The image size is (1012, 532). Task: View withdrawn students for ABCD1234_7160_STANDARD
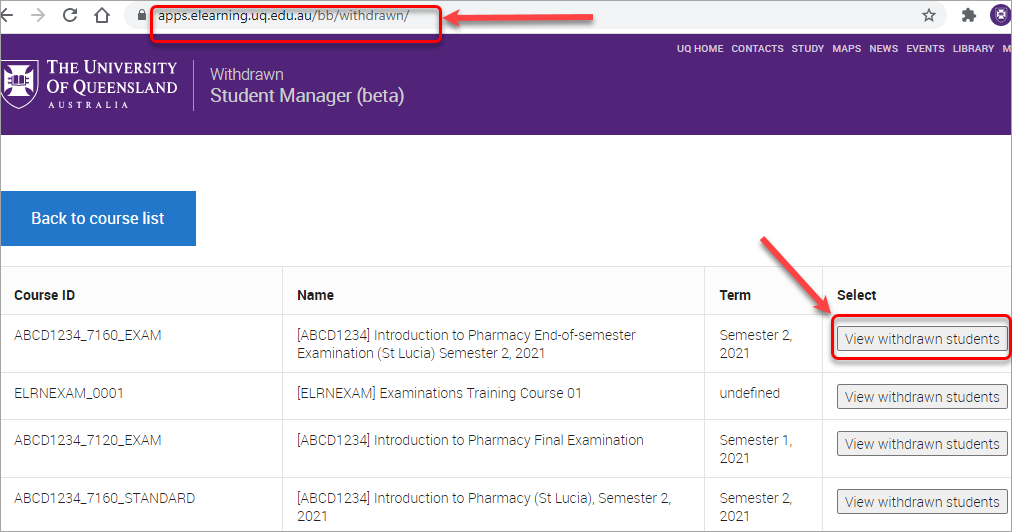coord(922,502)
